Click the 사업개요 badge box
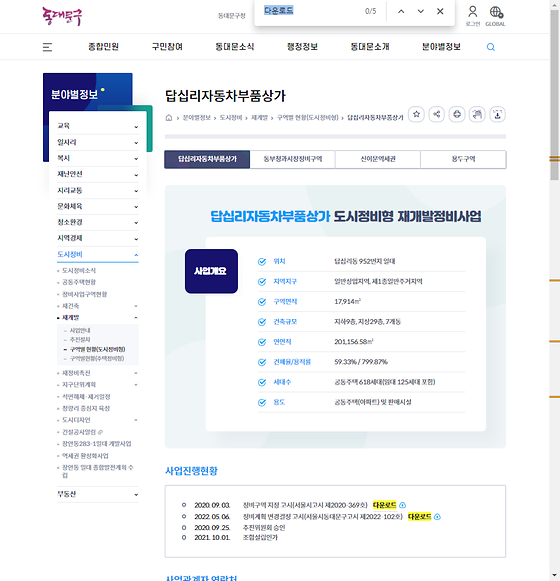The width and height of the screenshot is (560, 581). coord(211,271)
